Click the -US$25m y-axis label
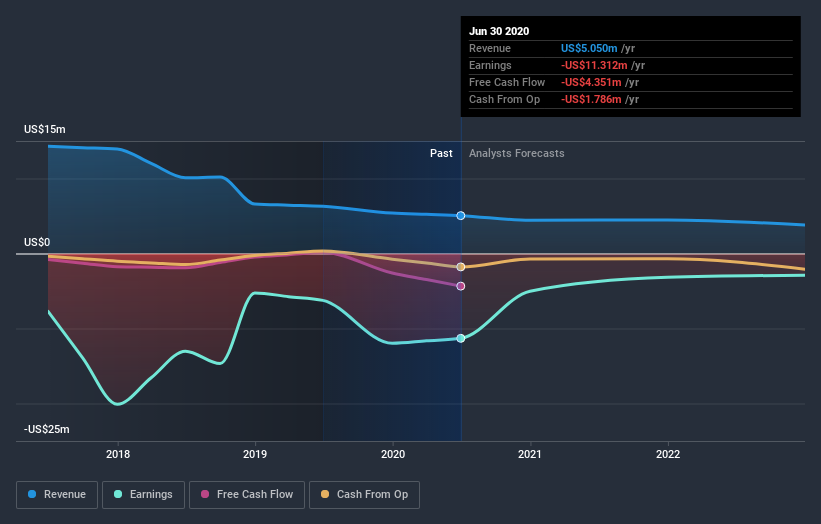Image resolution: width=821 pixels, height=524 pixels. pos(47,429)
